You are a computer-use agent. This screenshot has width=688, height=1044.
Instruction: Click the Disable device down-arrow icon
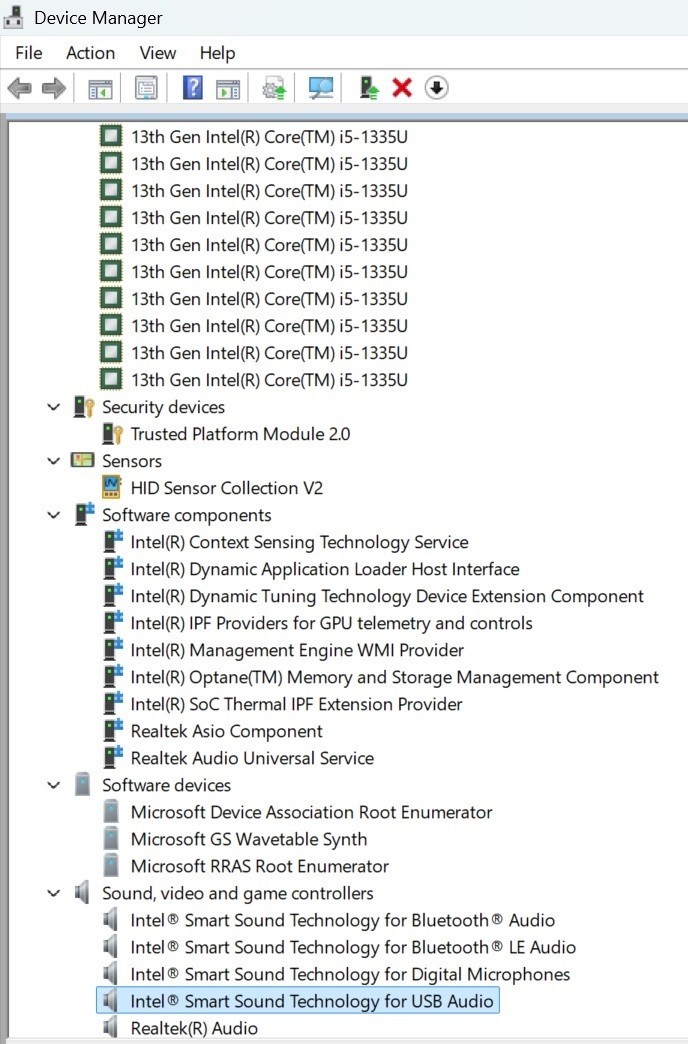(436, 88)
